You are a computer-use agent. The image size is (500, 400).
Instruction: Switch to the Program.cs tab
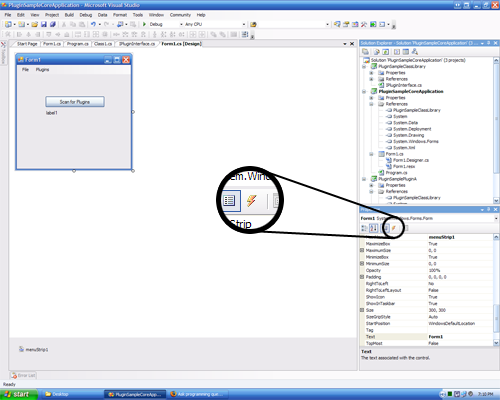[78, 44]
